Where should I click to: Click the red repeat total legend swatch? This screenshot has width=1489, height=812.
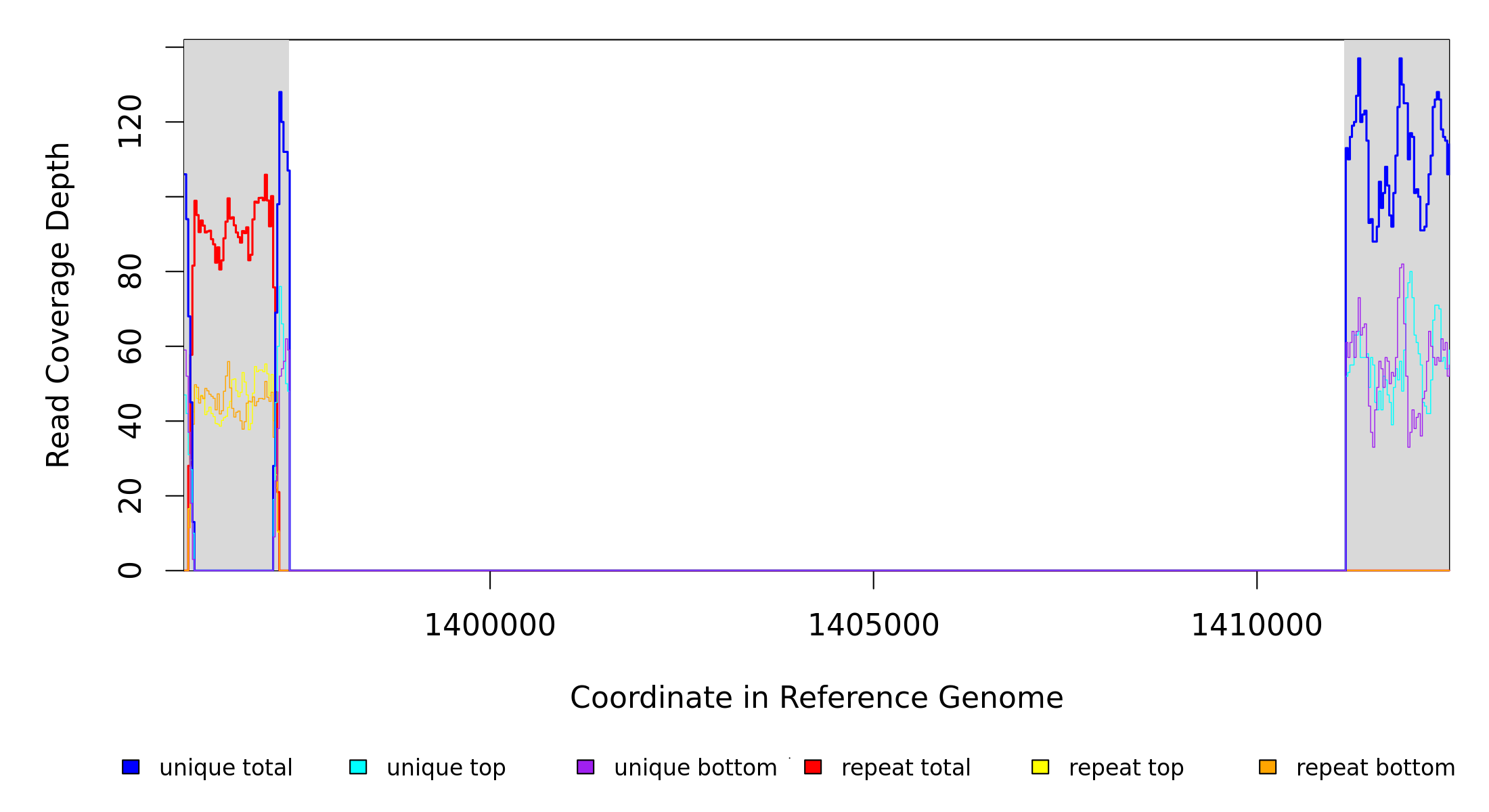click(813, 767)
